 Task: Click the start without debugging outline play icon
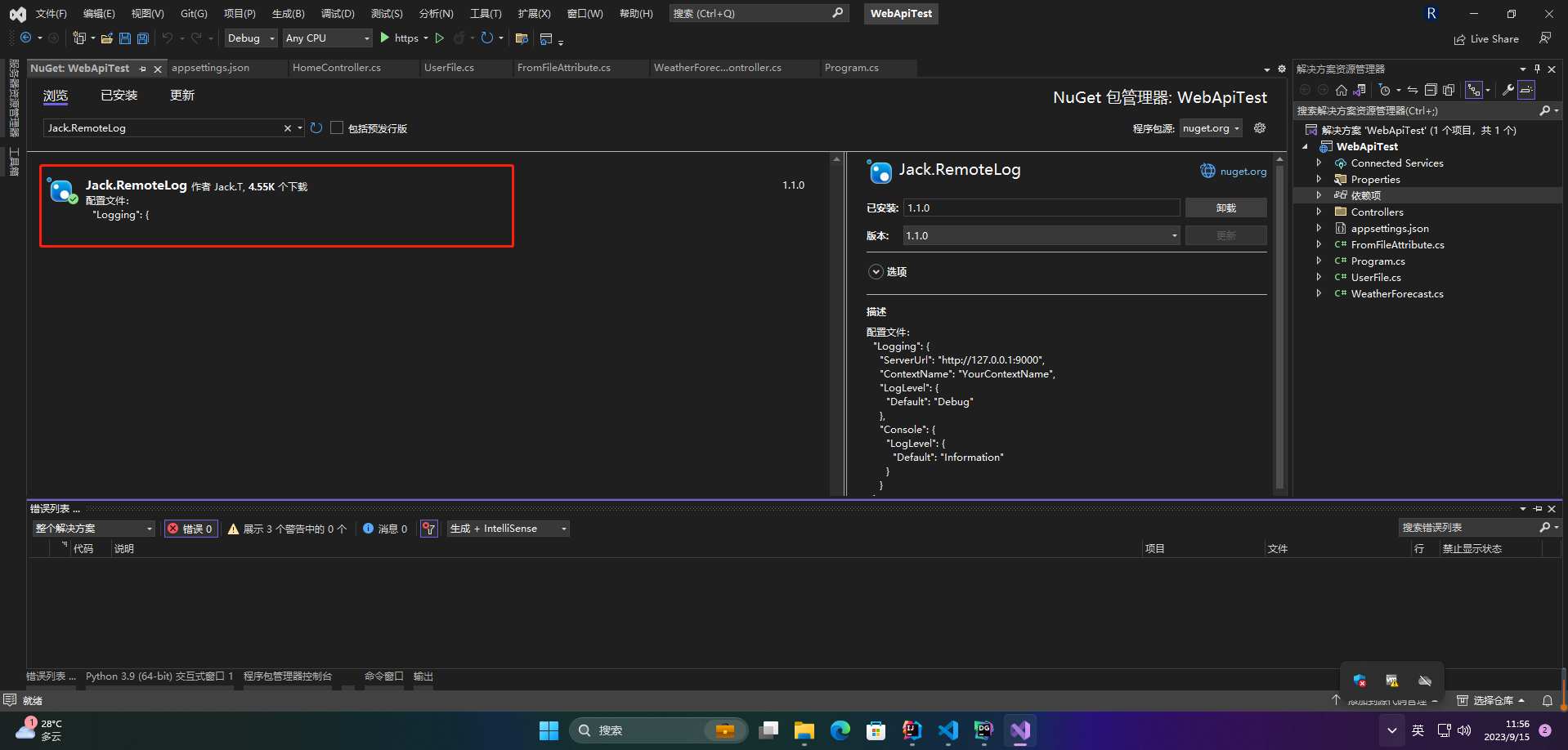tap(440, 38)
